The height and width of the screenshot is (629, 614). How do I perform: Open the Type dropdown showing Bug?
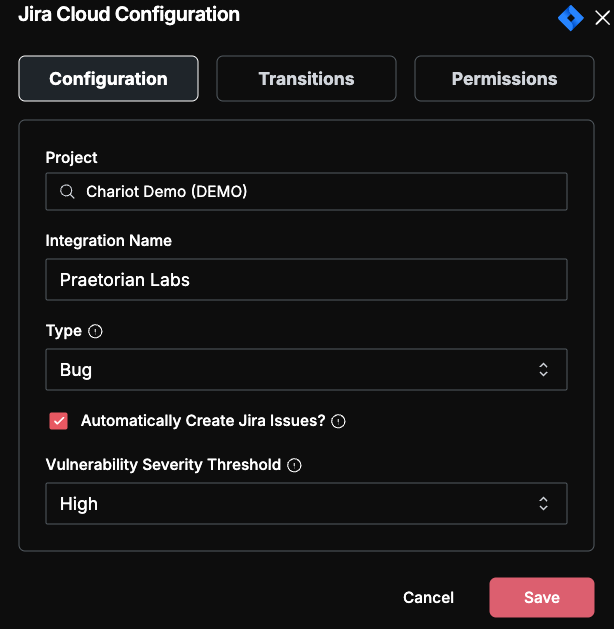pyautogui.click(x=306, y=369)
